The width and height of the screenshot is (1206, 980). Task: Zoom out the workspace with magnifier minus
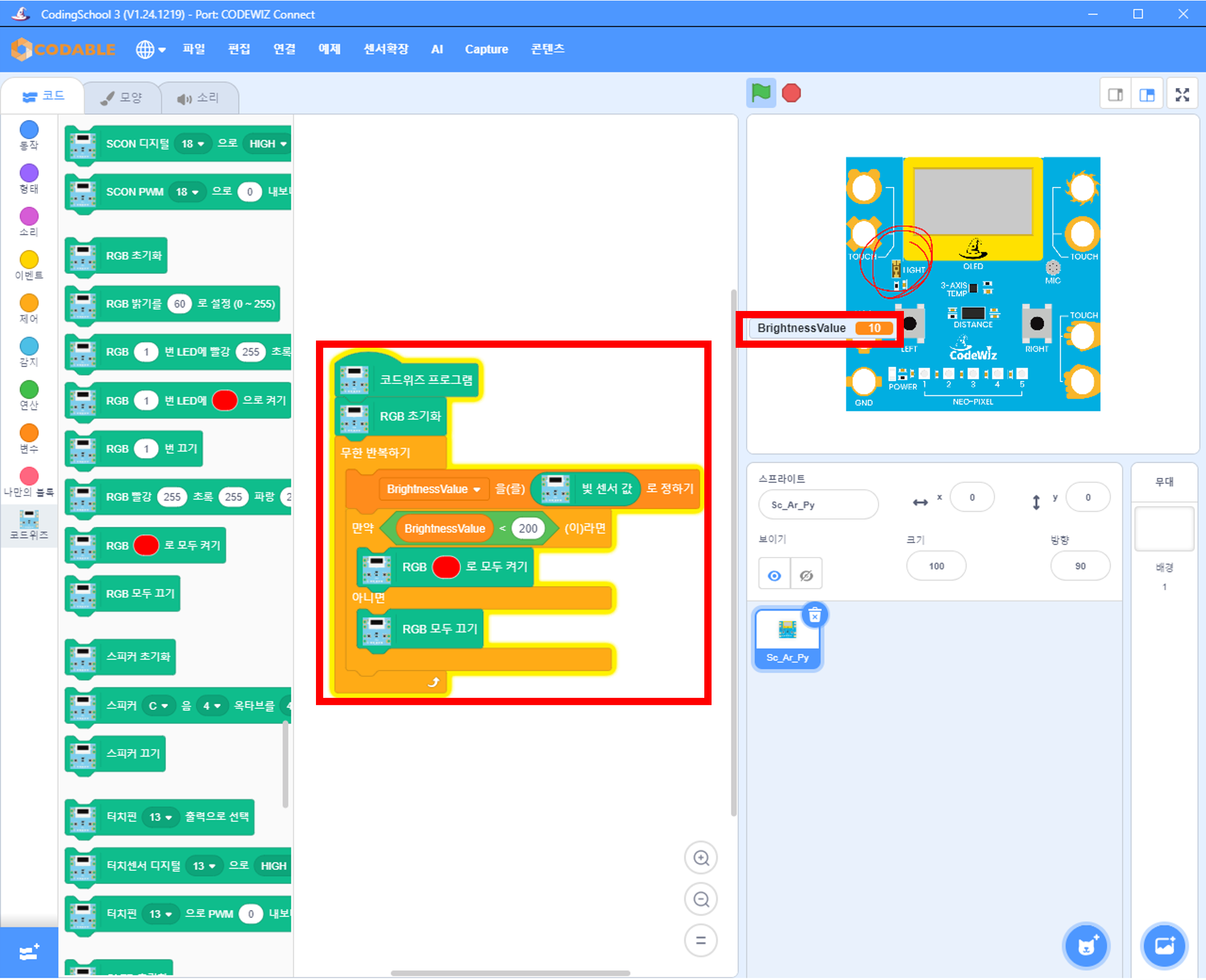pyautogui.click(x=701, y=899)
